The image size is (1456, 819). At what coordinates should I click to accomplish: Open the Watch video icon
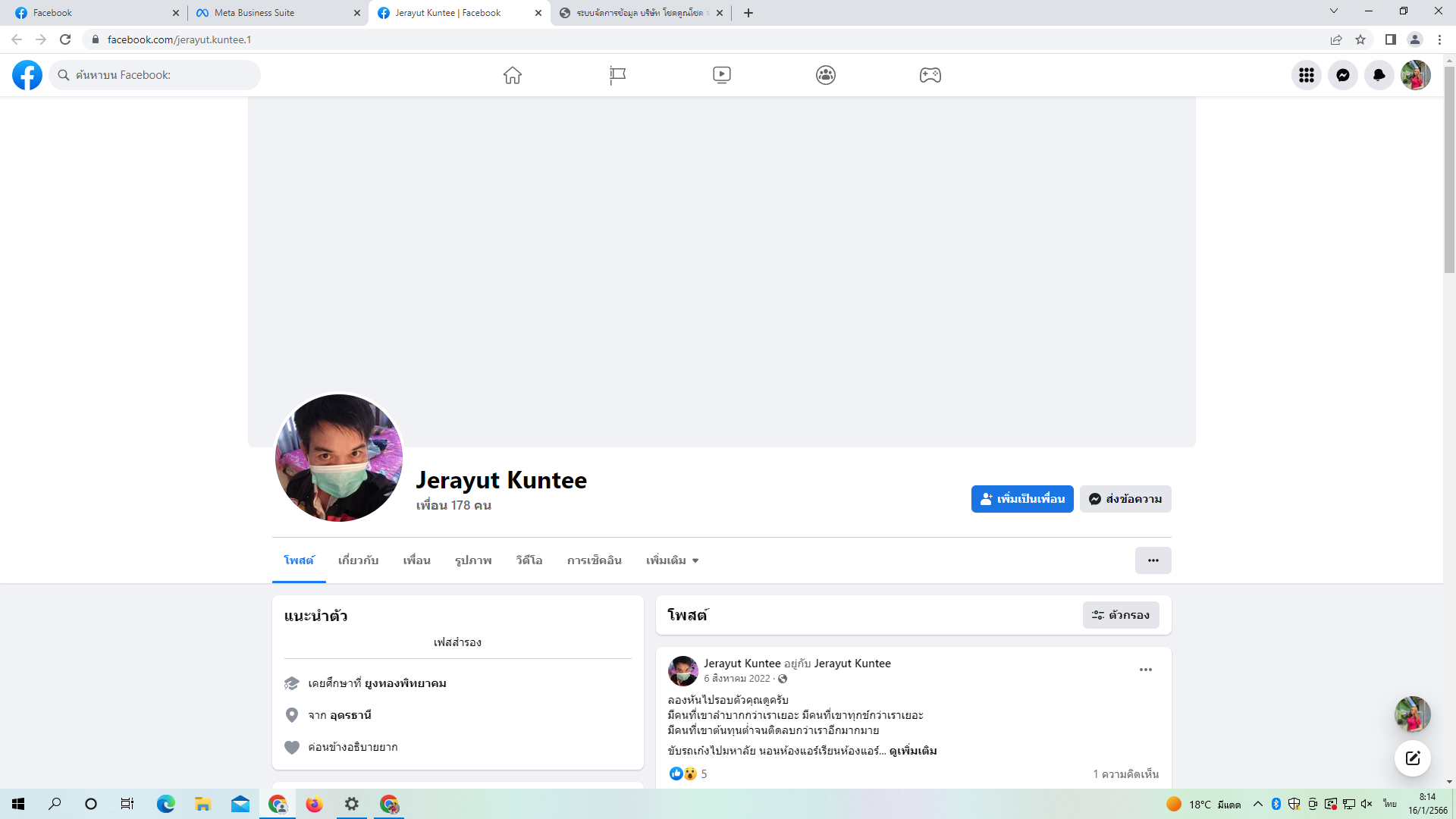721,75
